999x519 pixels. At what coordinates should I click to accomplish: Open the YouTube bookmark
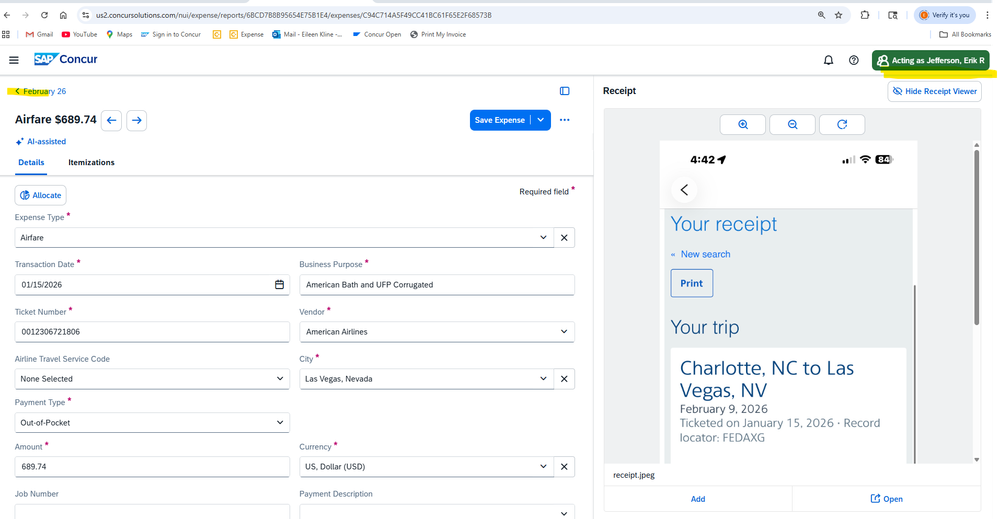coord(80,34)
